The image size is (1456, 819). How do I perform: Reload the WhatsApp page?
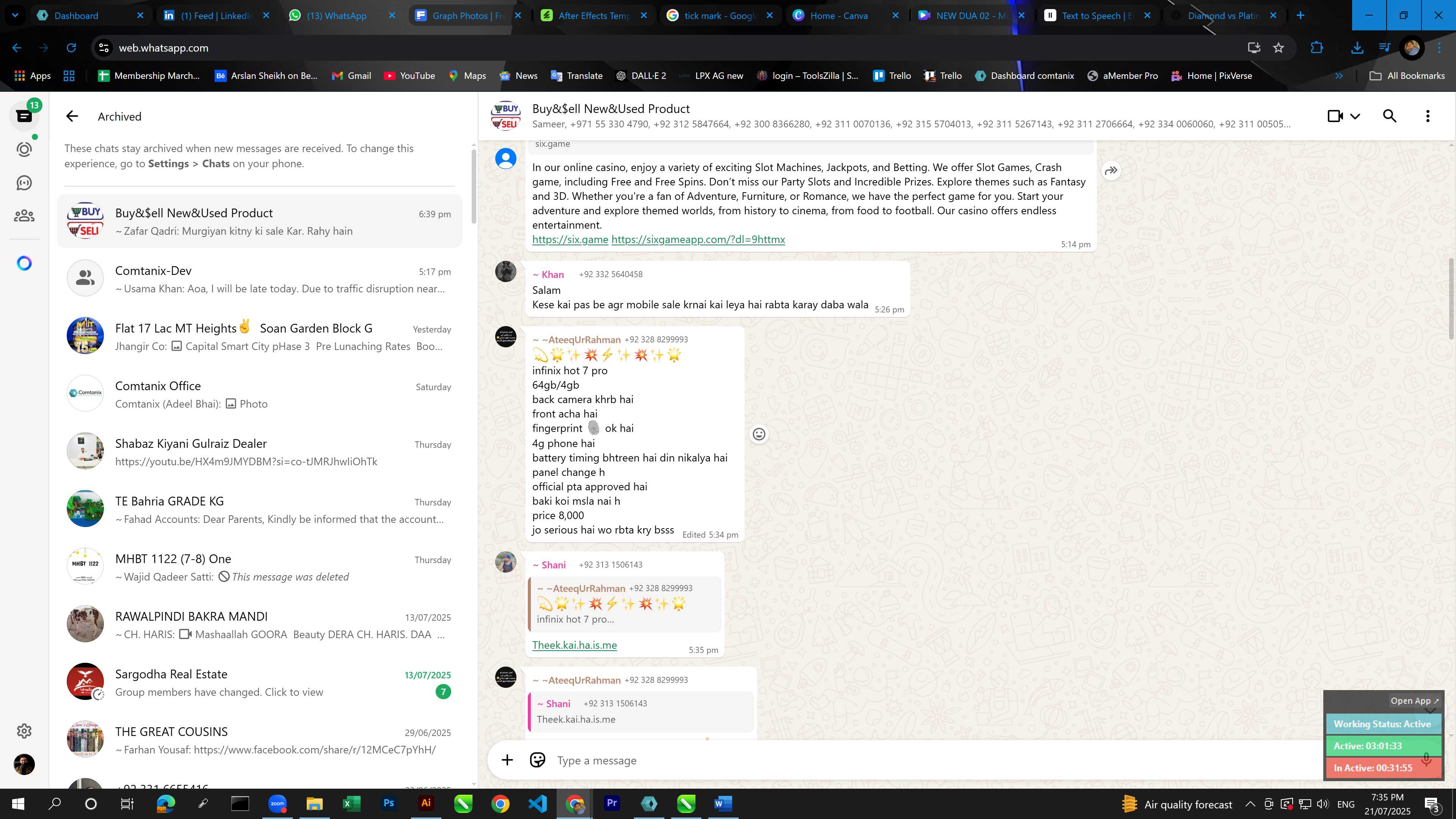coord(71,48)
